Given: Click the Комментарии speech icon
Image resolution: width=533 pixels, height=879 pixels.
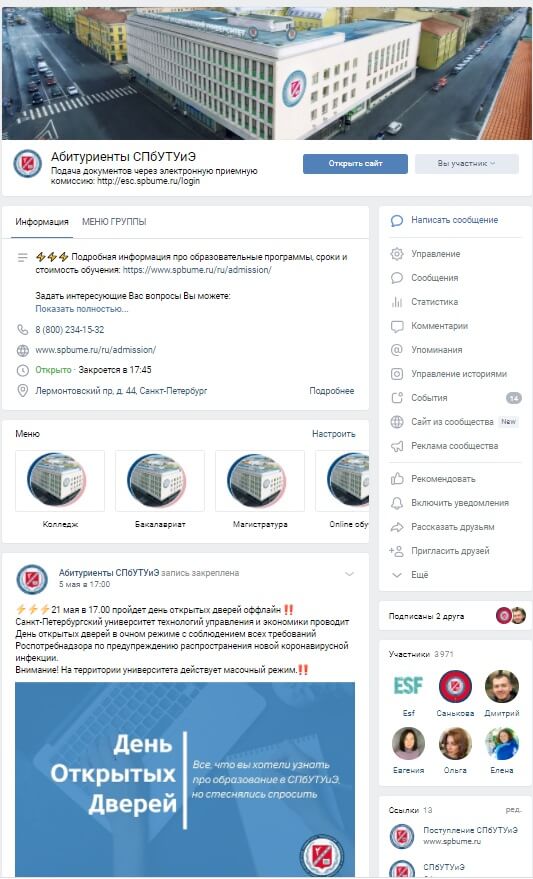Looking at the screenshot, I should (397, 326).
